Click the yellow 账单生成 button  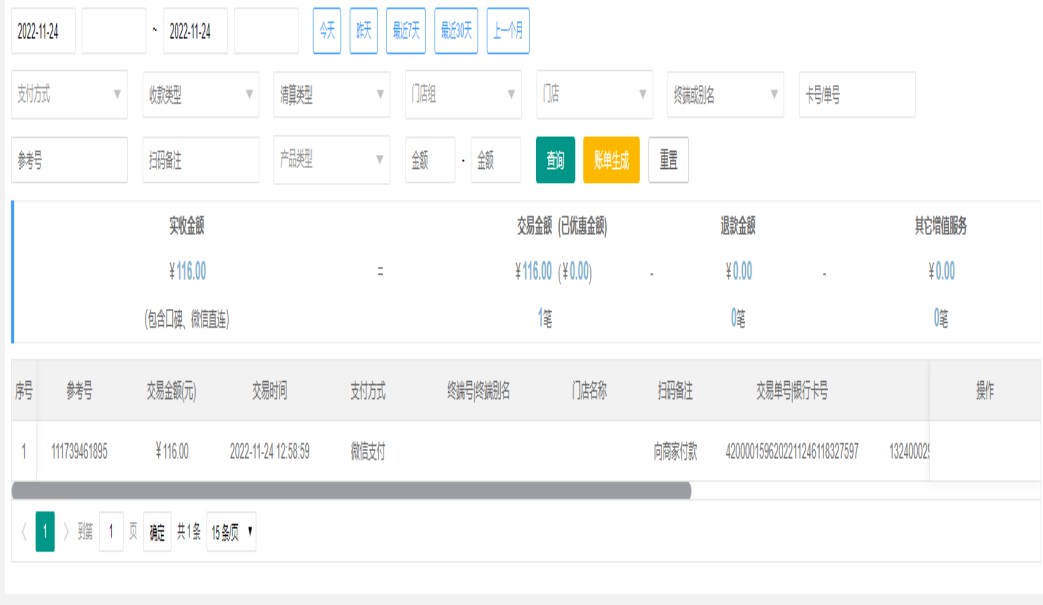coord(611,160)
